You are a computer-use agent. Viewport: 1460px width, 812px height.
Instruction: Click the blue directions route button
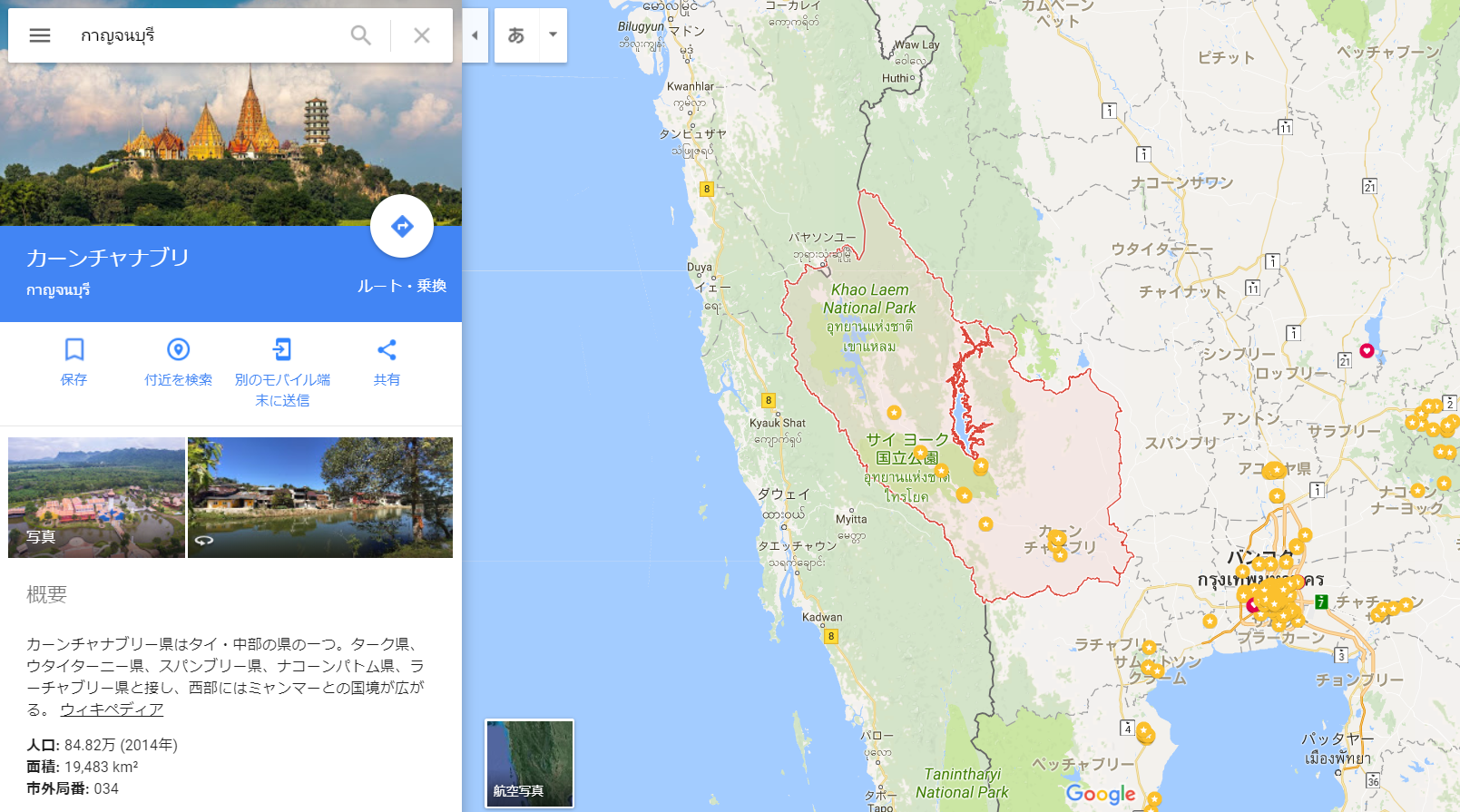click(402, 226)
